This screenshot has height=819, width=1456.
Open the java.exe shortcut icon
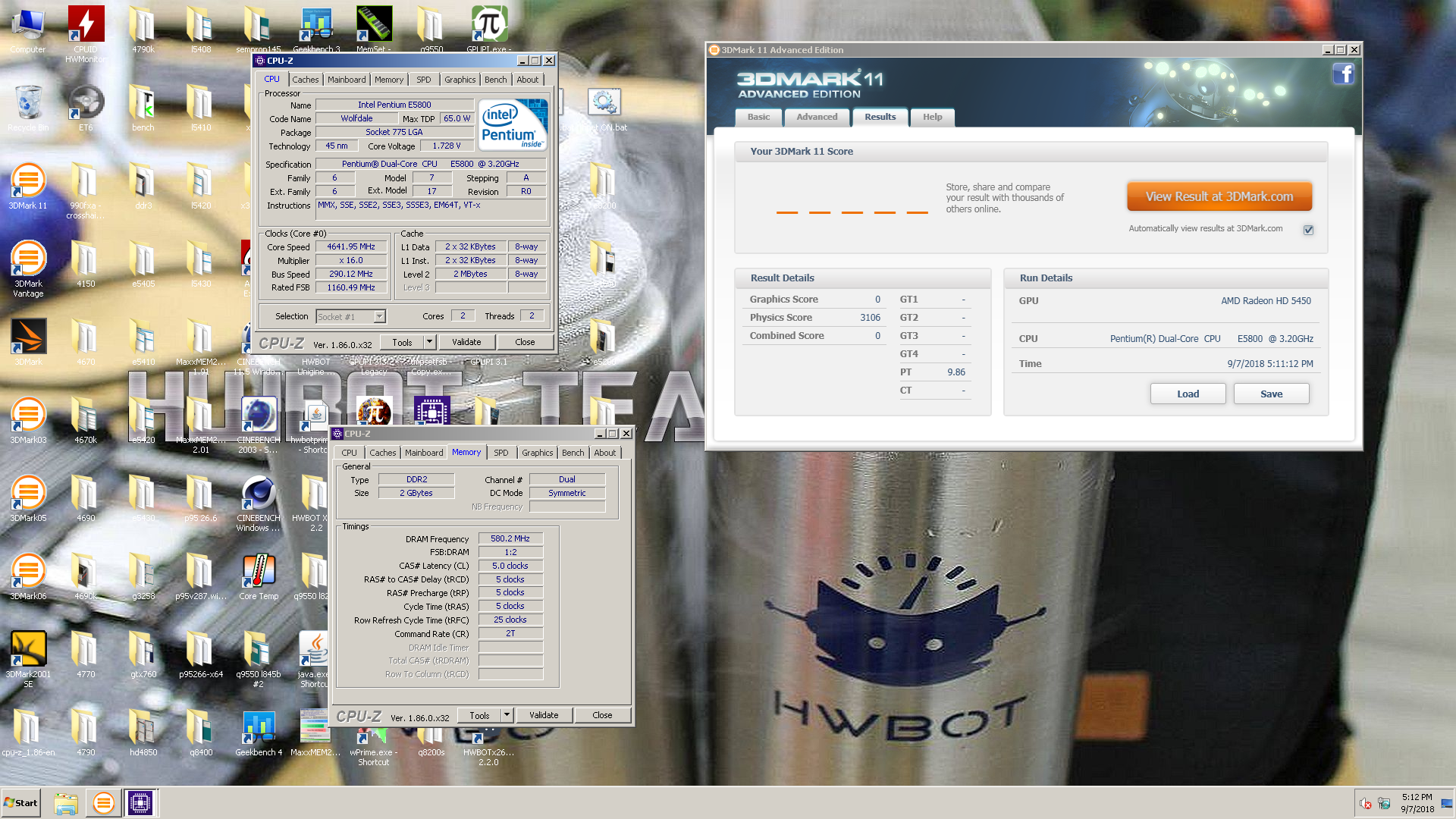(x=314, y=659)
